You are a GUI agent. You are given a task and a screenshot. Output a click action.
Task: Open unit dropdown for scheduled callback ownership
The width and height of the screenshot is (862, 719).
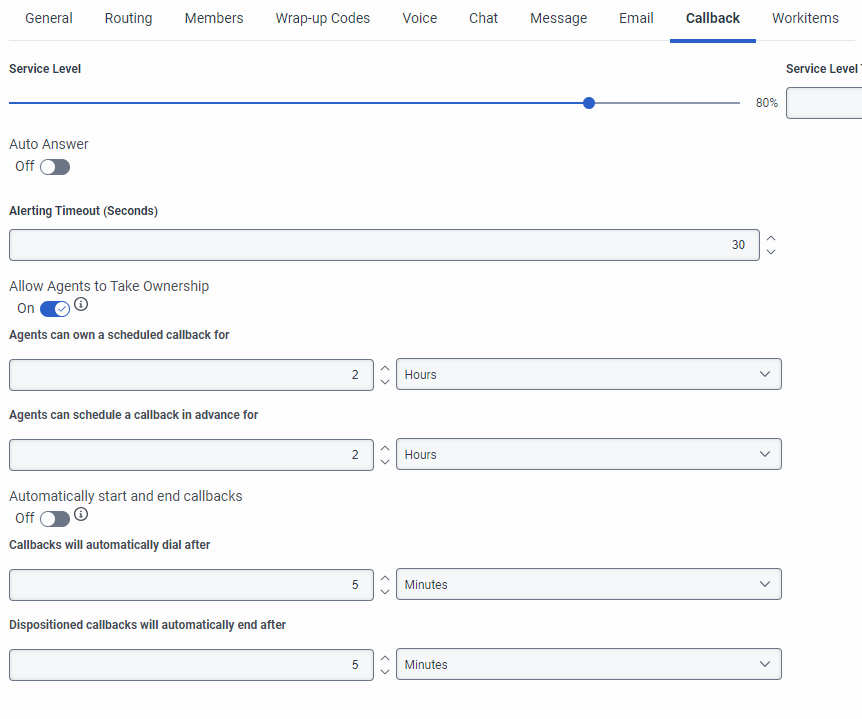(588, 374)
